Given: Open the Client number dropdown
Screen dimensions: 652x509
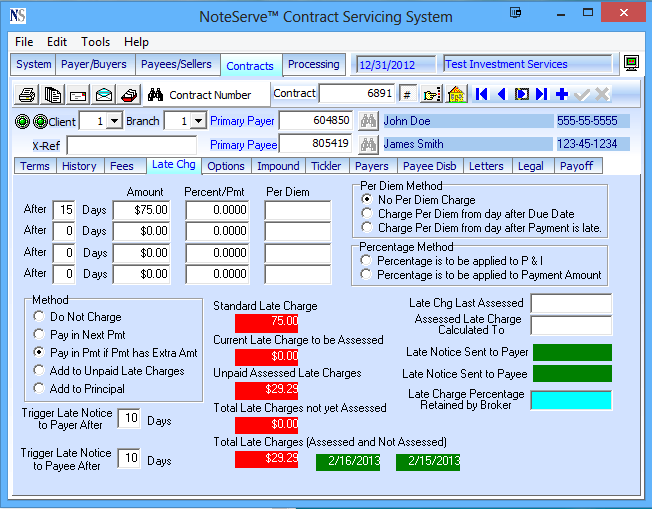Looking at the screenshot, I should click(114, 121).
